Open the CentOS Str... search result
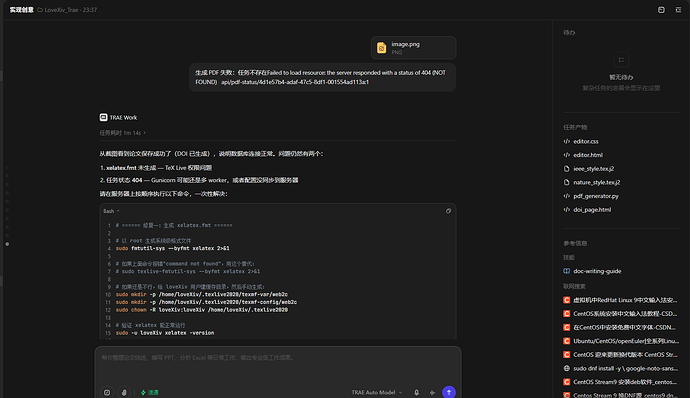 coord(625,354)
